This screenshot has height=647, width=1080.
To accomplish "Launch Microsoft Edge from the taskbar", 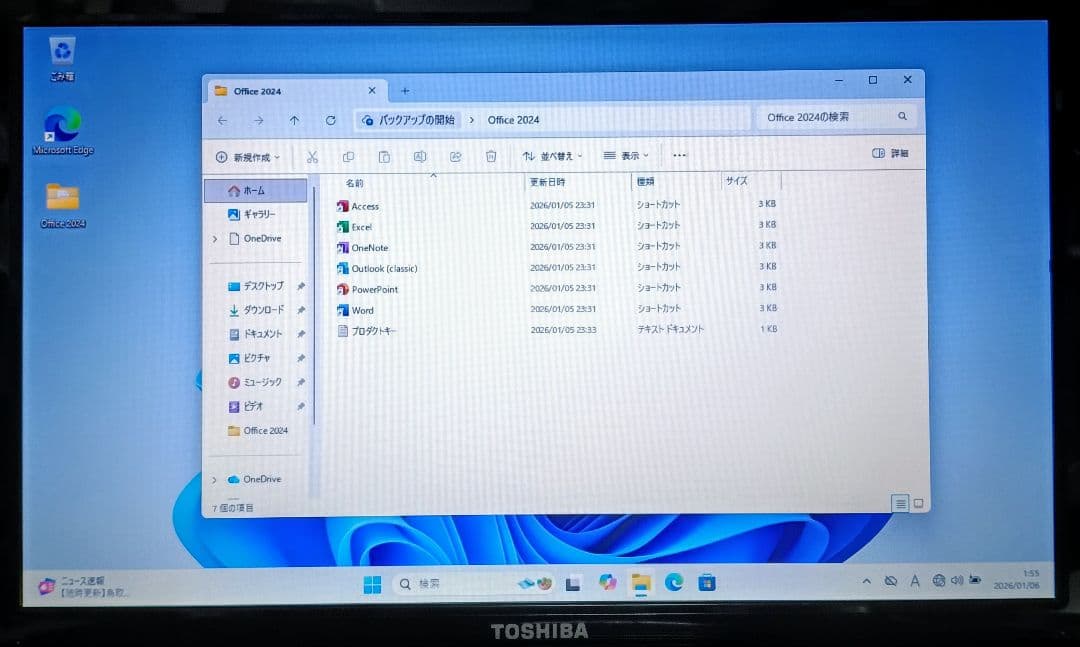I will tap(672, 580).
